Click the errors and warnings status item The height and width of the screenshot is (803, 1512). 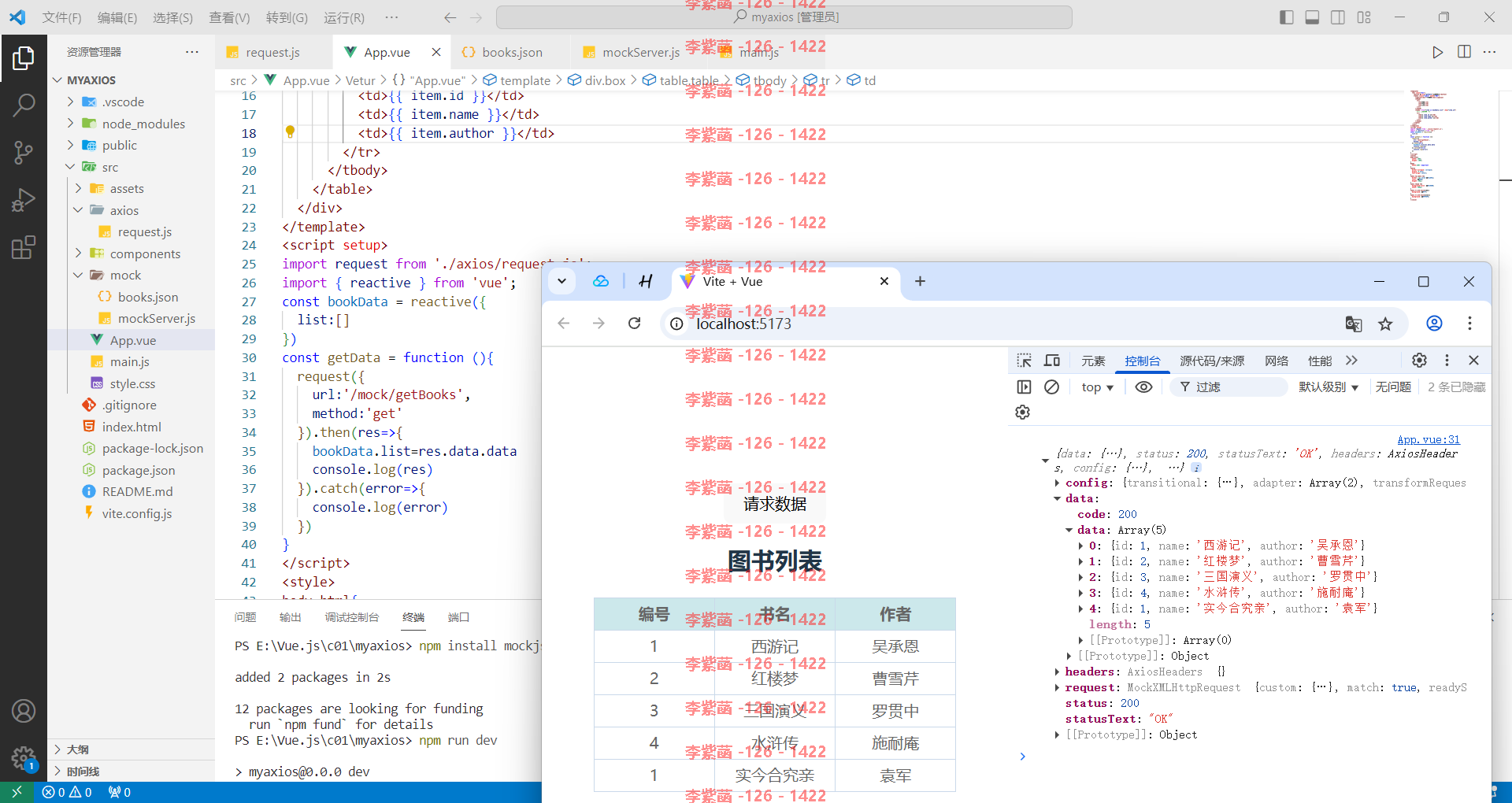(x=67, y=792)
